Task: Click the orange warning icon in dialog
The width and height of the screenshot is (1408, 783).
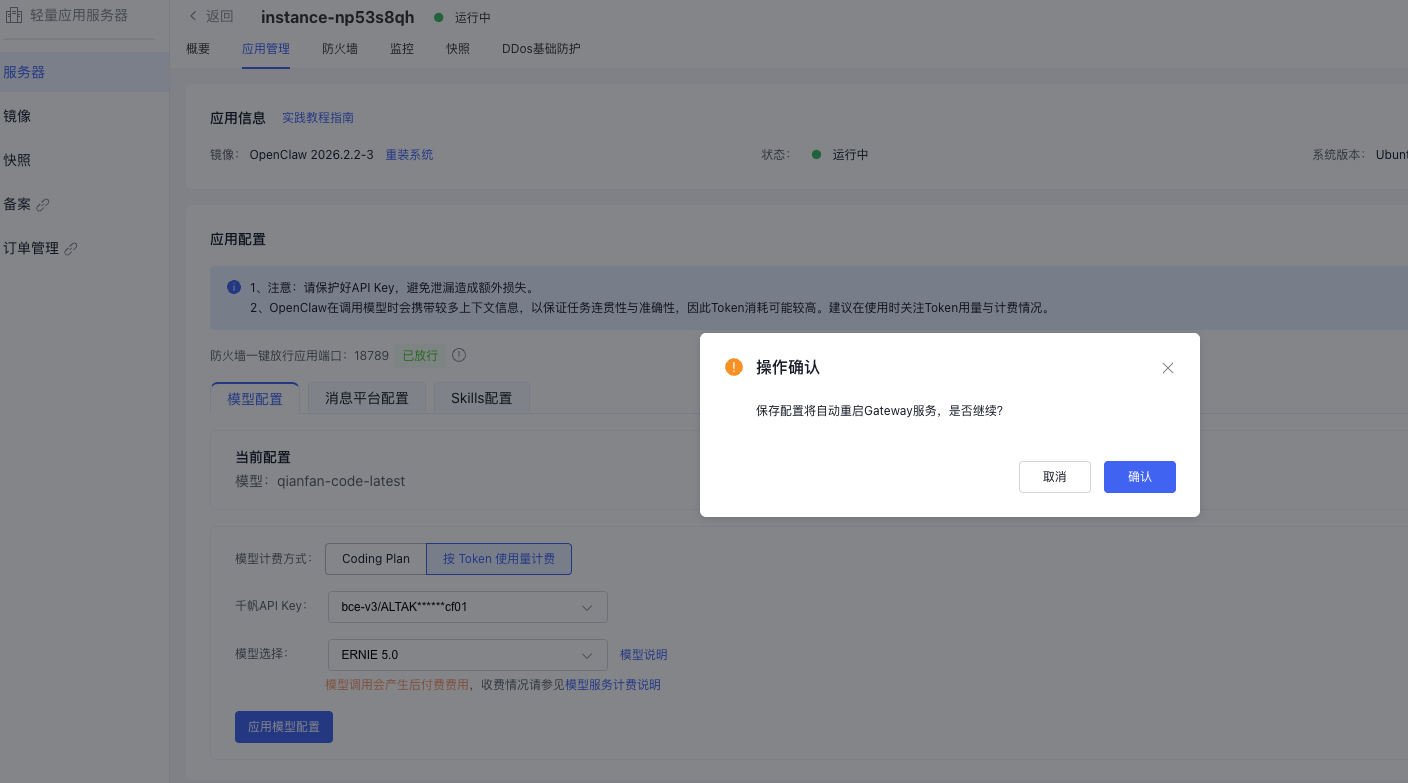Action: 734,367
